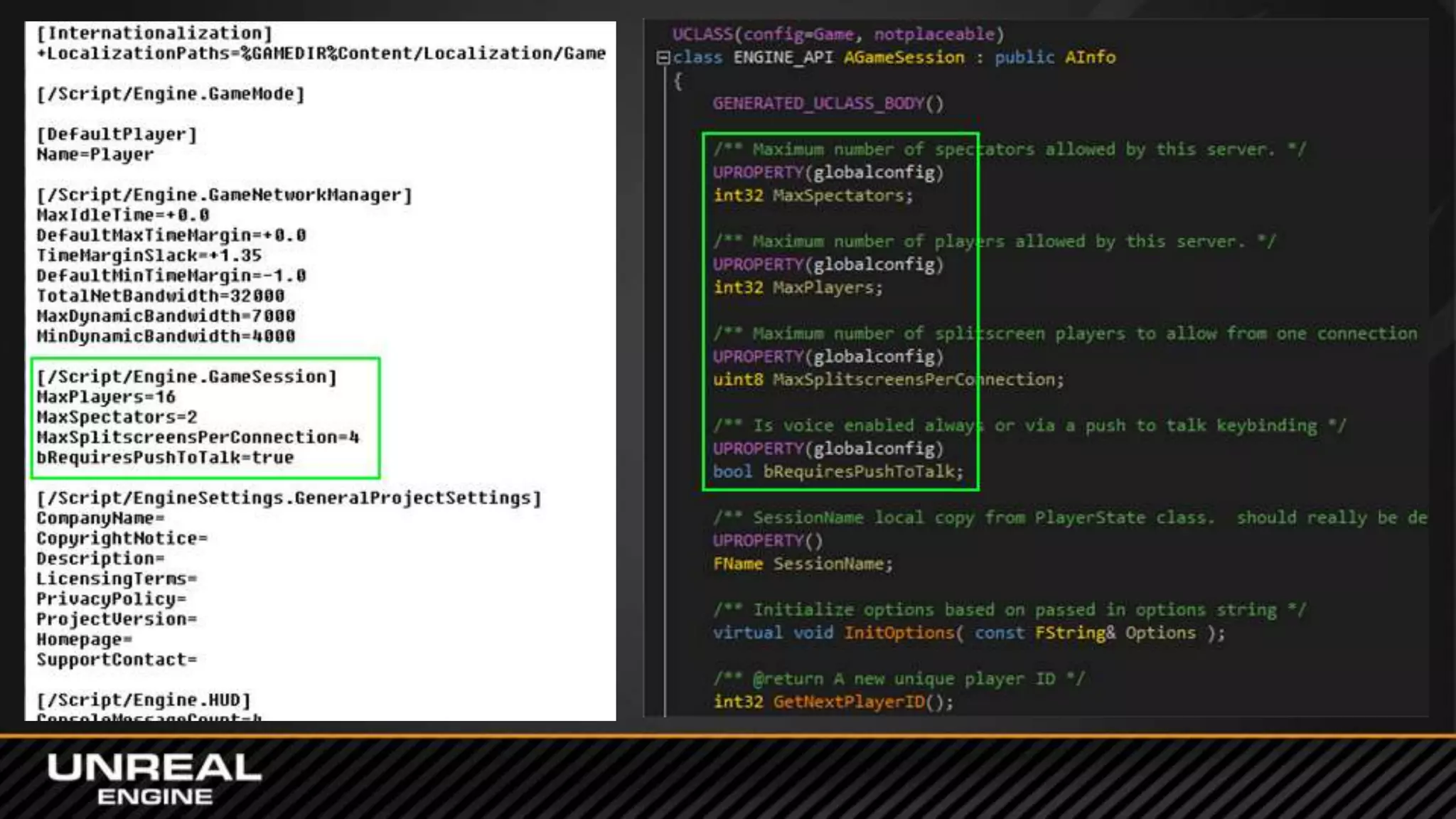Click the bool bRequiresPushToTalk declaration
Screen dimensions: 1456x819
click(x=838, y=472)
